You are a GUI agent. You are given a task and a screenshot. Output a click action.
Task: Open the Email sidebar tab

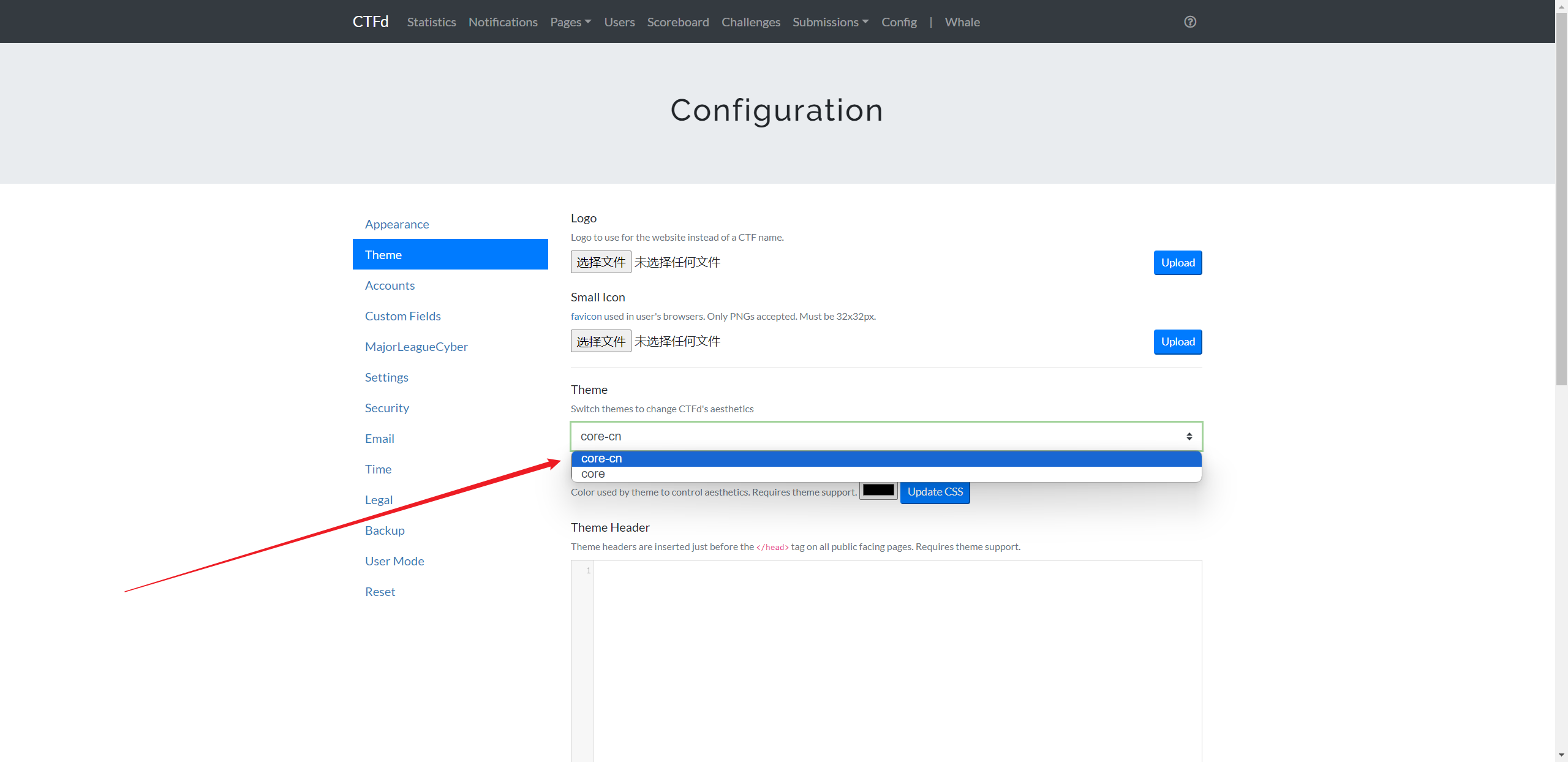pyautogui.click(x=450, y=439)
